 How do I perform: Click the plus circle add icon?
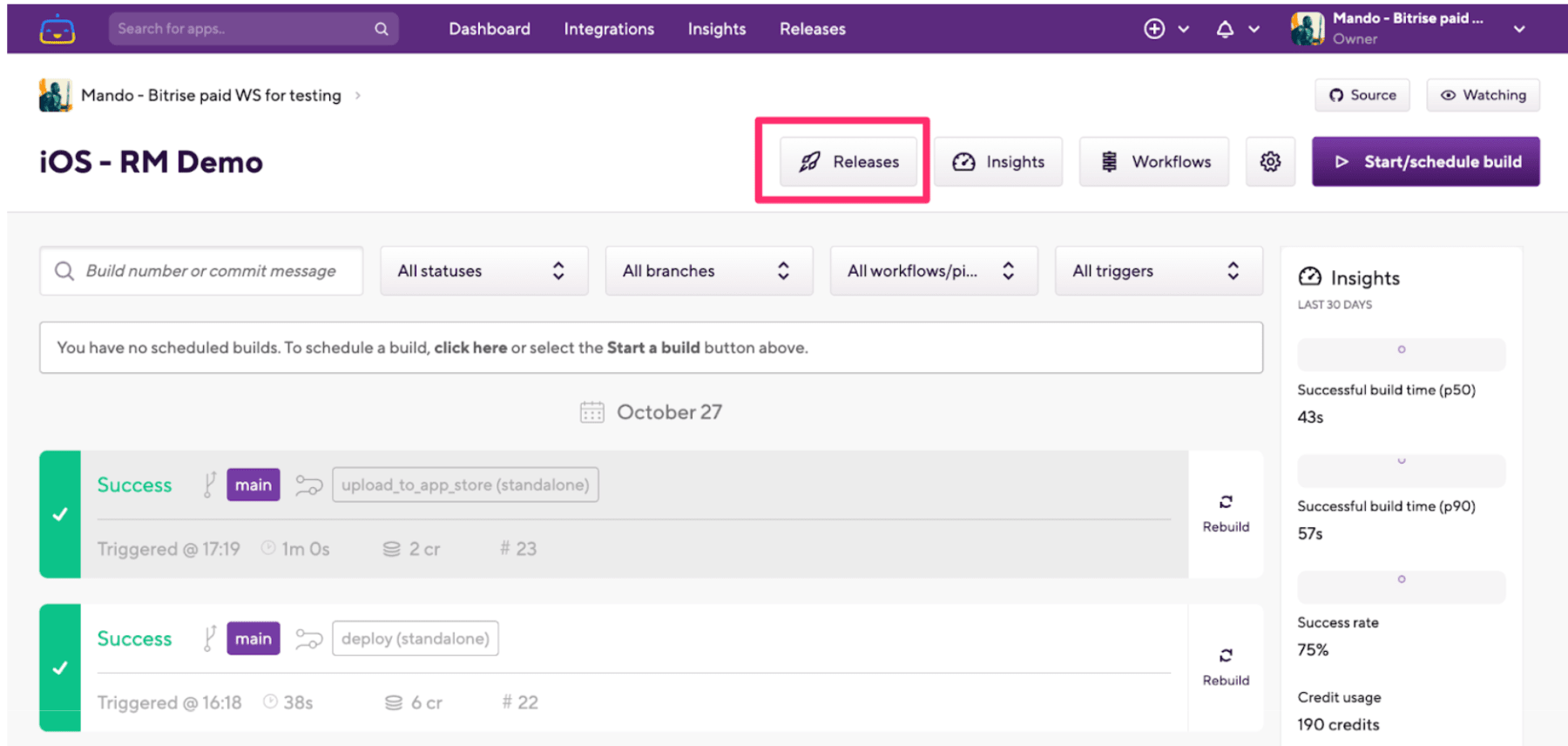1154,29
